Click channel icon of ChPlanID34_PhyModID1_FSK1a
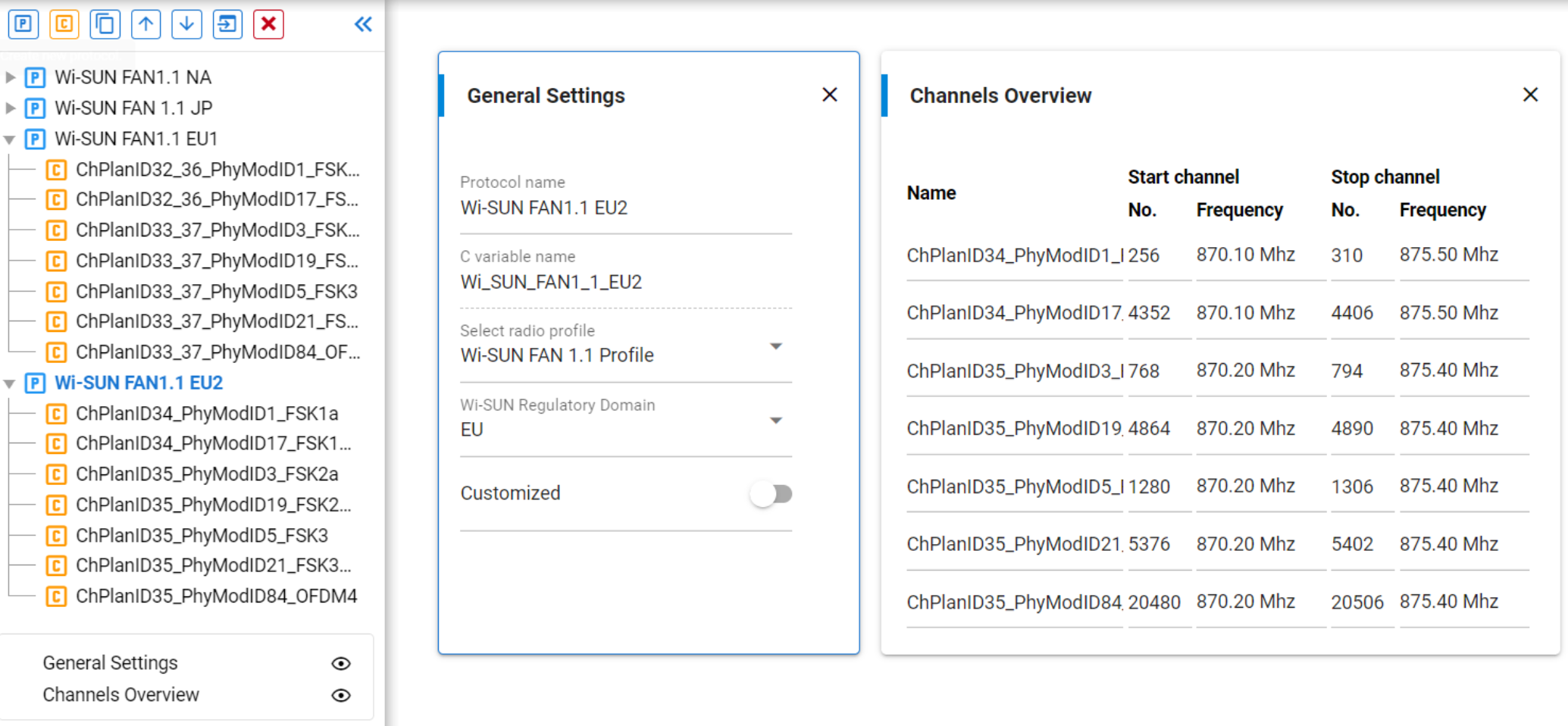The image size is (1568, 726). tap(56, 413)
